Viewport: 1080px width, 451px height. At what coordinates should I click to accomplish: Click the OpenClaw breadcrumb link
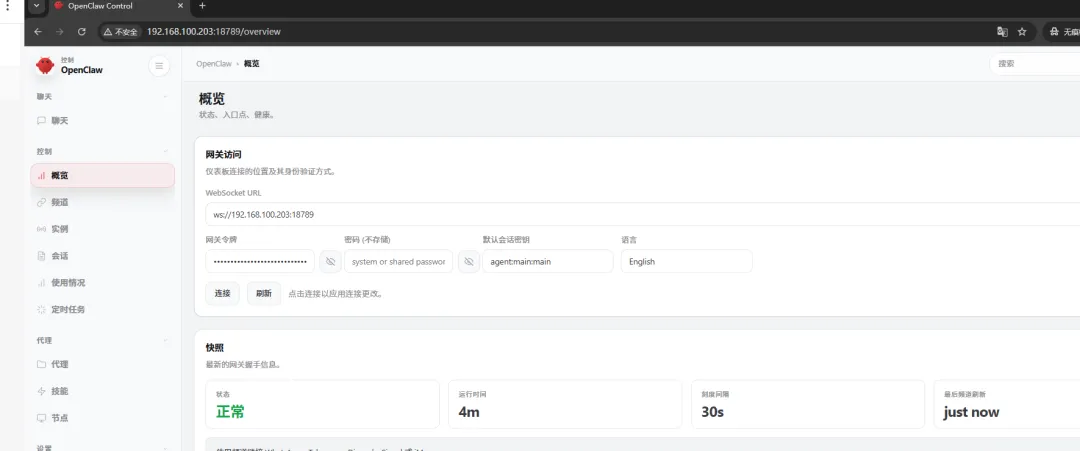click(x=214, y=63)
